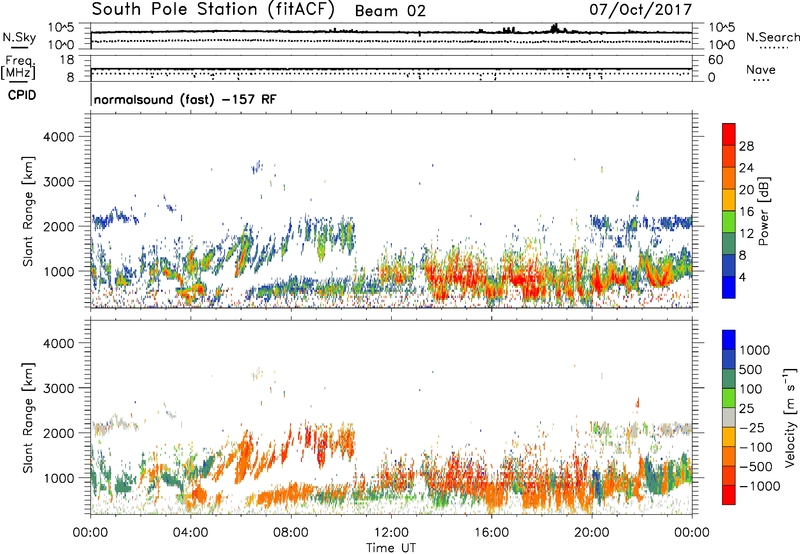The height and width of the screenshot is (554, 800).
Task: Click the '500' Velocity colorbar value
Action: (750, 370)
